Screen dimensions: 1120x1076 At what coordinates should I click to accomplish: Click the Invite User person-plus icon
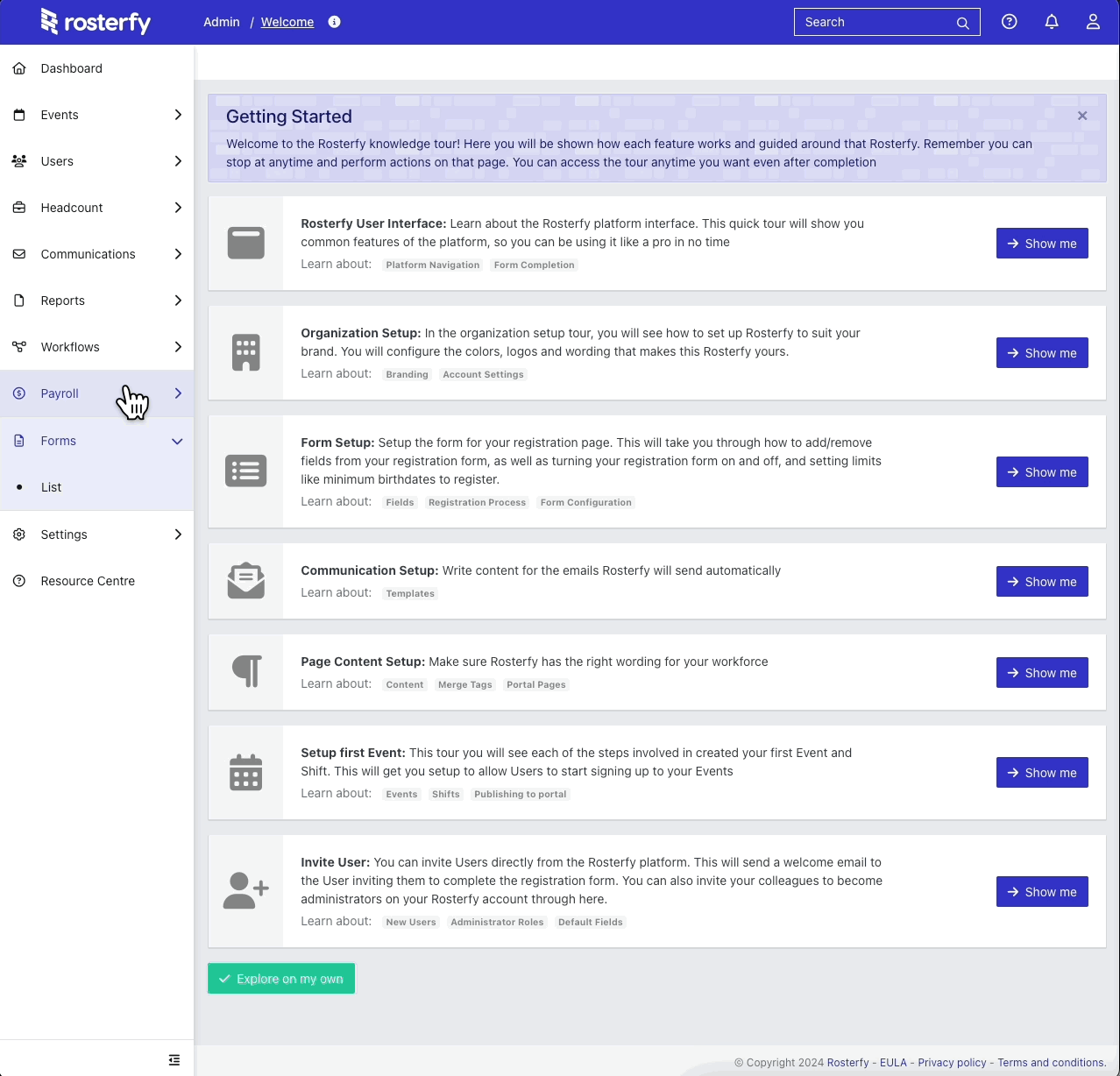246,890
